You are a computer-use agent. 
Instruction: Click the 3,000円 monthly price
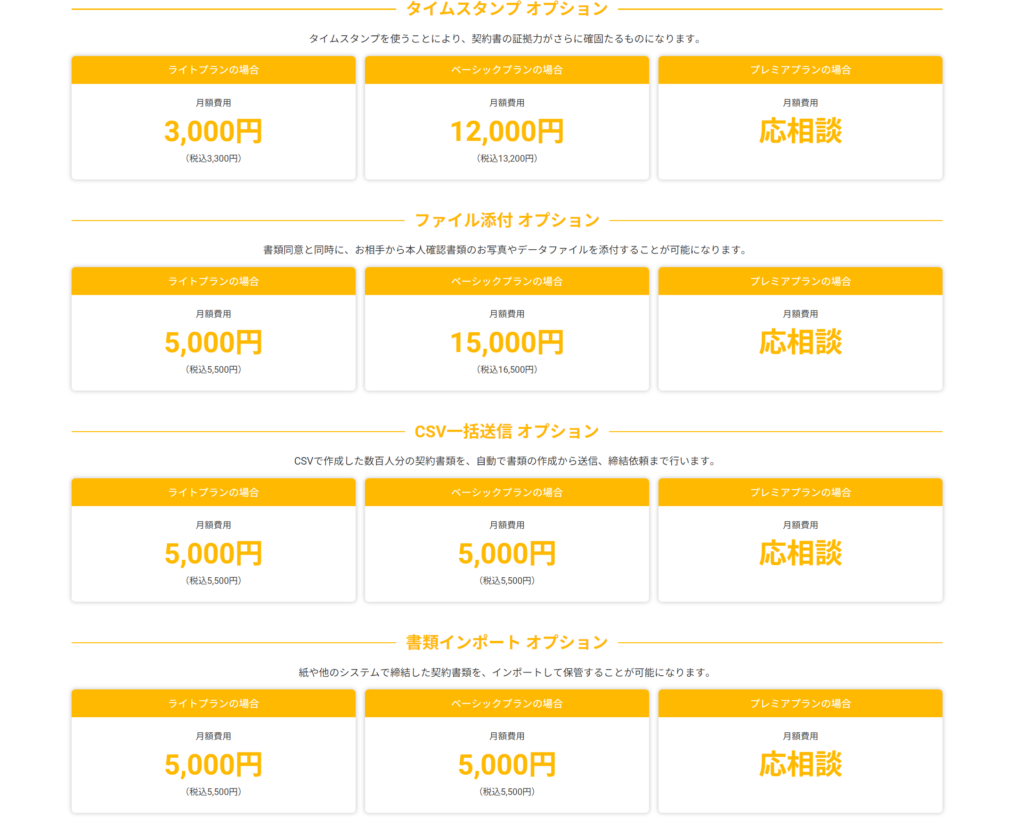213,131
